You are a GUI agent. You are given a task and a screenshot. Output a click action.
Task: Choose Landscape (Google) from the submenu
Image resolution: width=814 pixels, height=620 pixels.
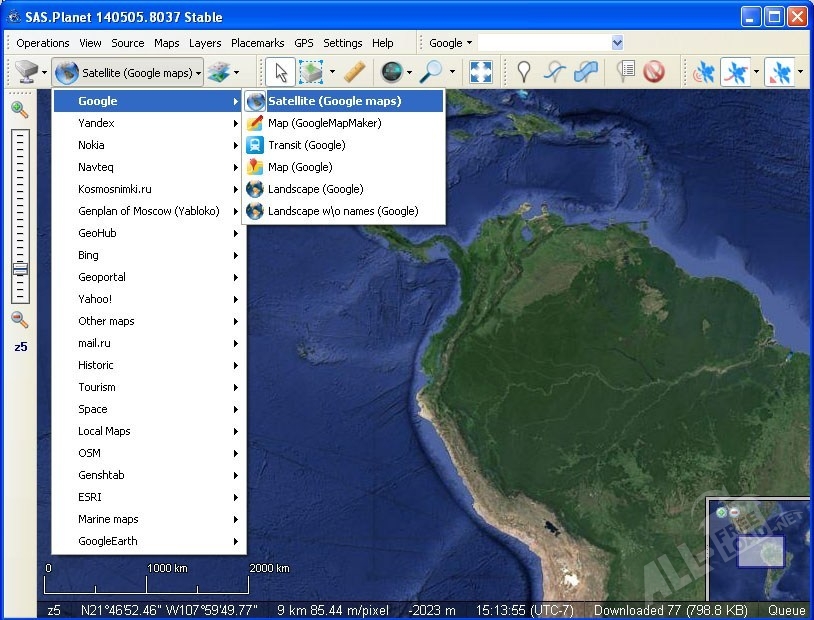[x=315, y=189]
